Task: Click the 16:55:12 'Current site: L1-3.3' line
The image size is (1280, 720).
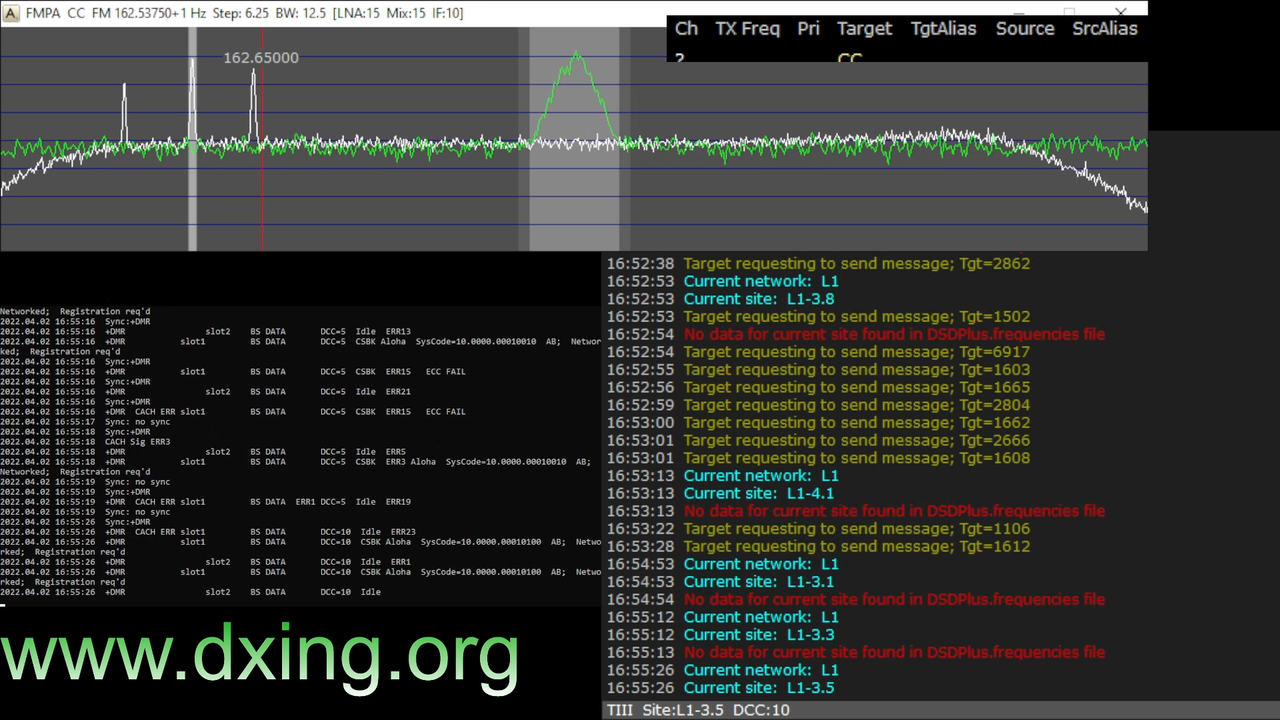Action: (x=720, y=635)
